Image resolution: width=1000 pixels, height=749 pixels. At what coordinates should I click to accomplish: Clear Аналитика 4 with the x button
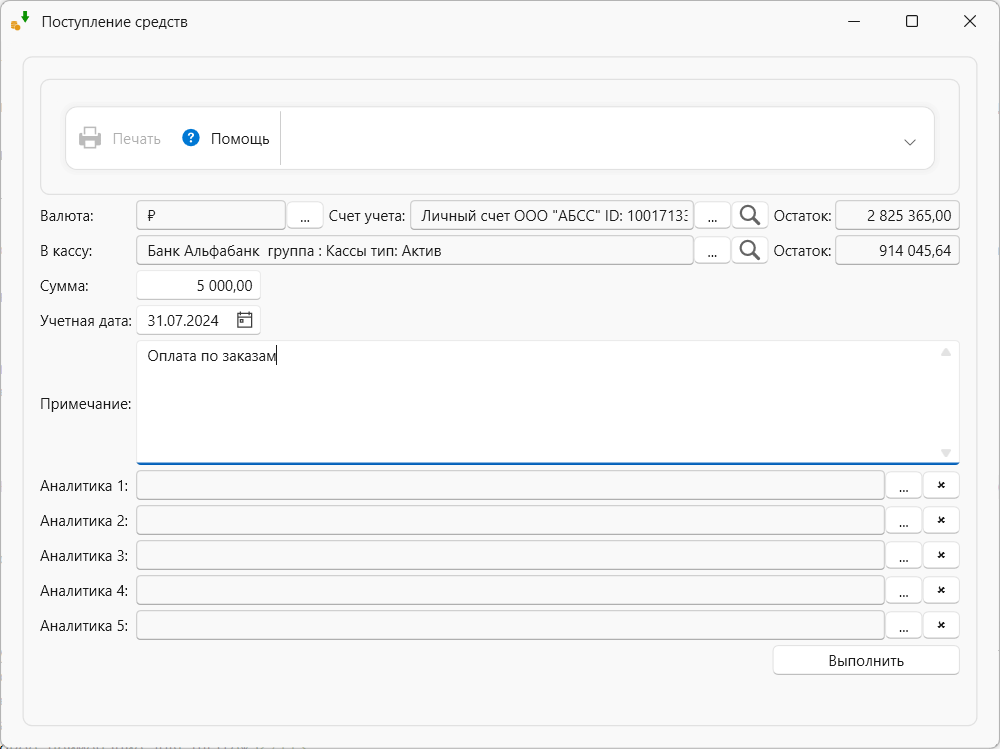[941, 591]
